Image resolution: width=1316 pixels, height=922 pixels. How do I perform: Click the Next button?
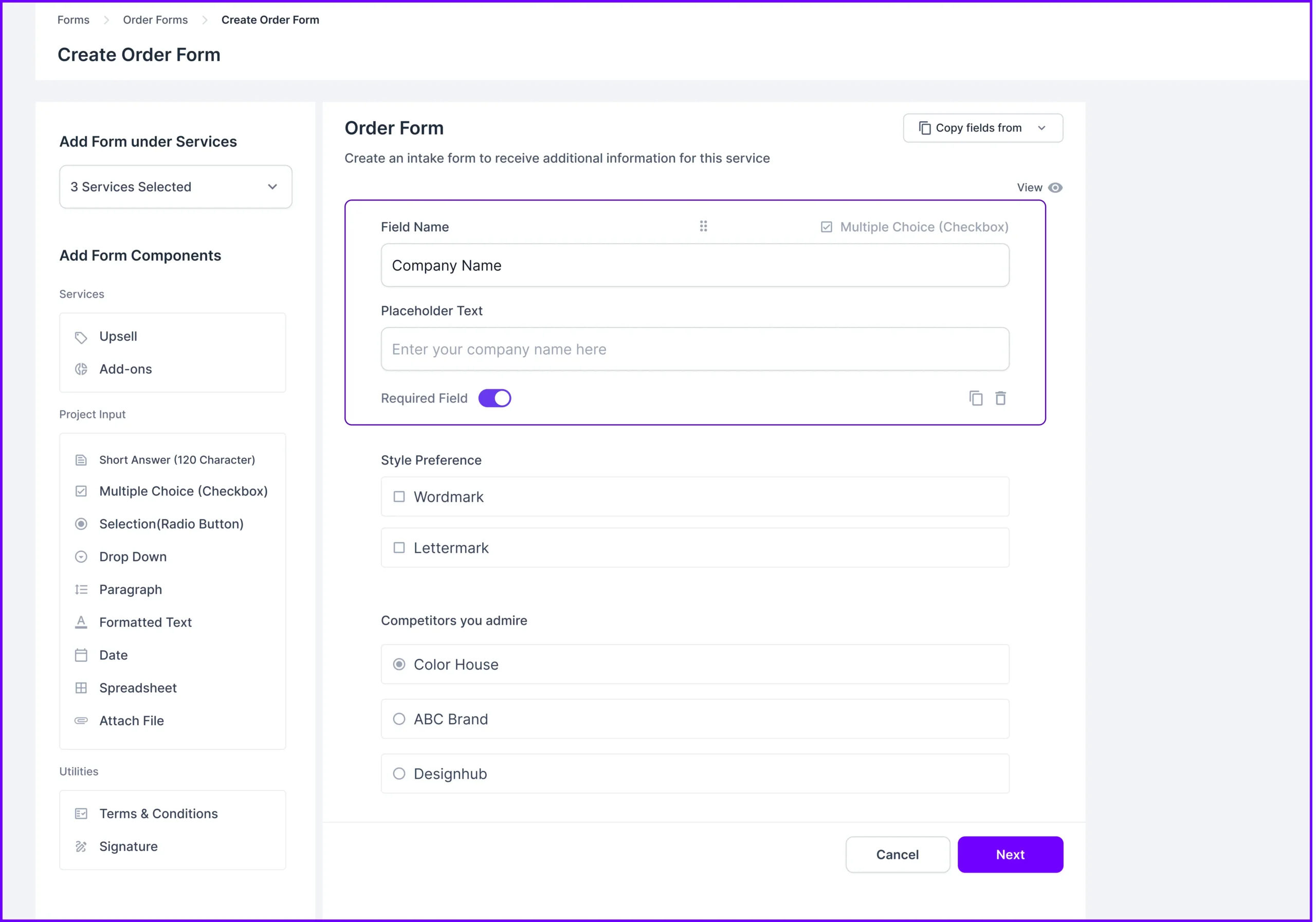(x=1011, y=854)
